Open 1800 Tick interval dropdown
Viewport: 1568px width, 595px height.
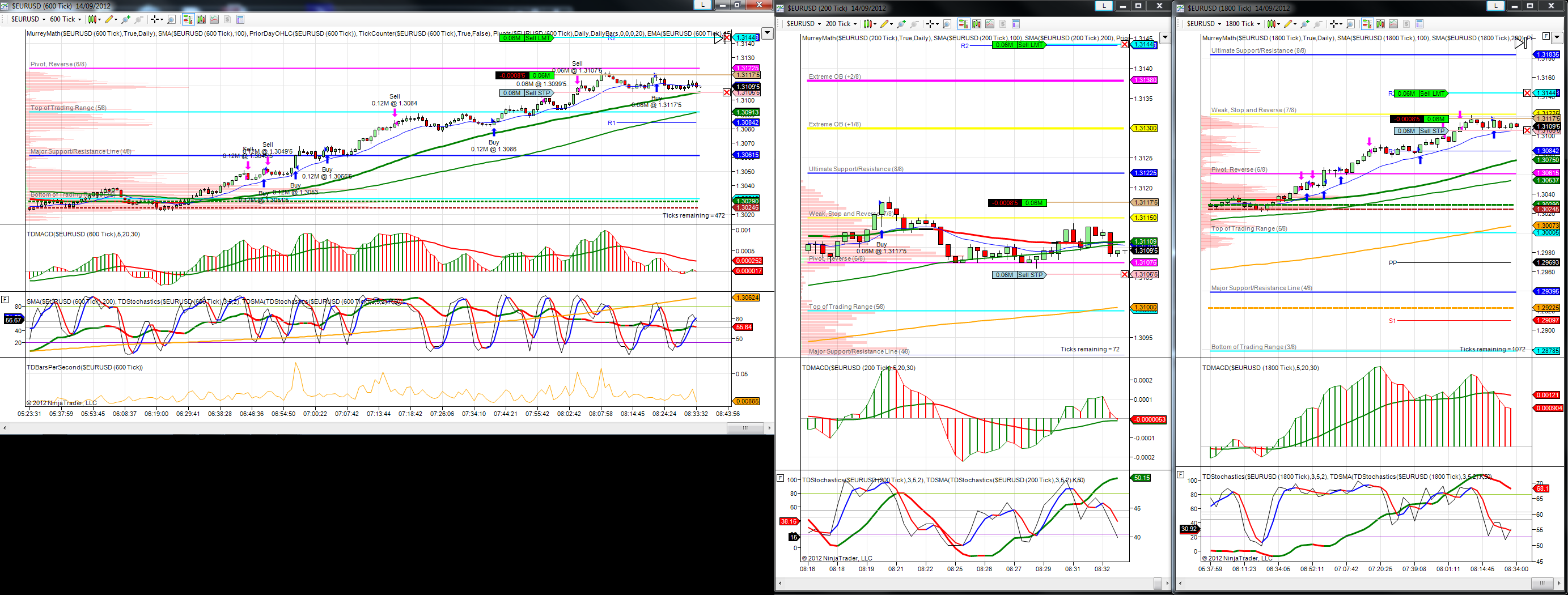tap(1244, 24)
